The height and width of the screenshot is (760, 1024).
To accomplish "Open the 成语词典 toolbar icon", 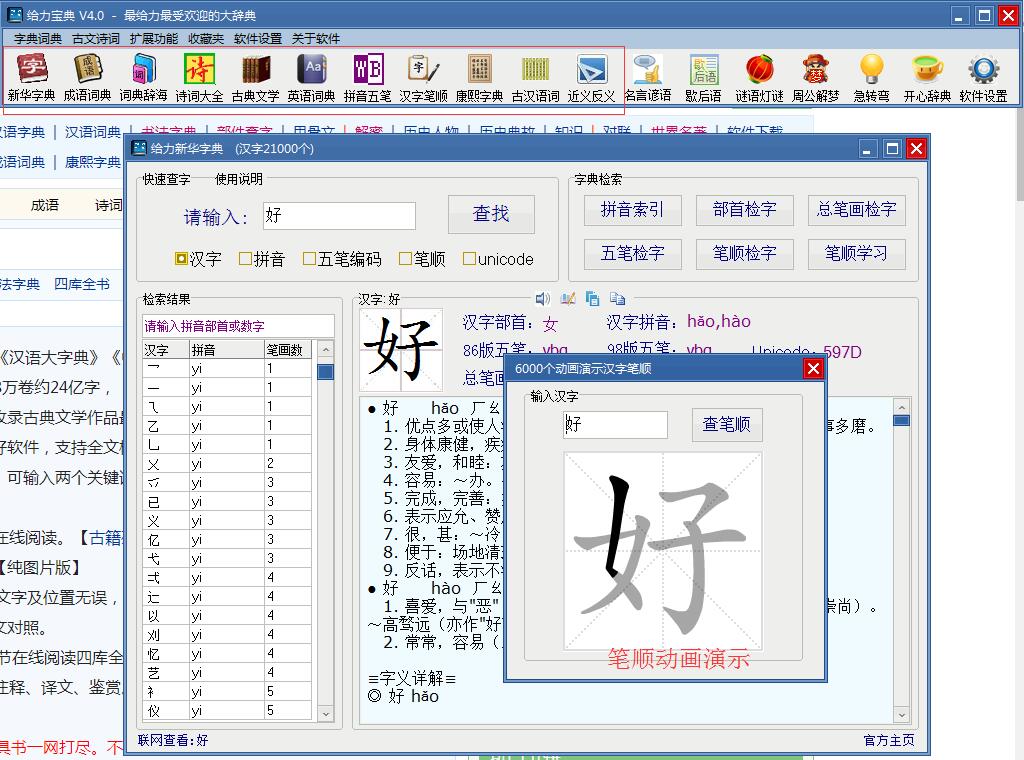I will (x=88, y=78).
